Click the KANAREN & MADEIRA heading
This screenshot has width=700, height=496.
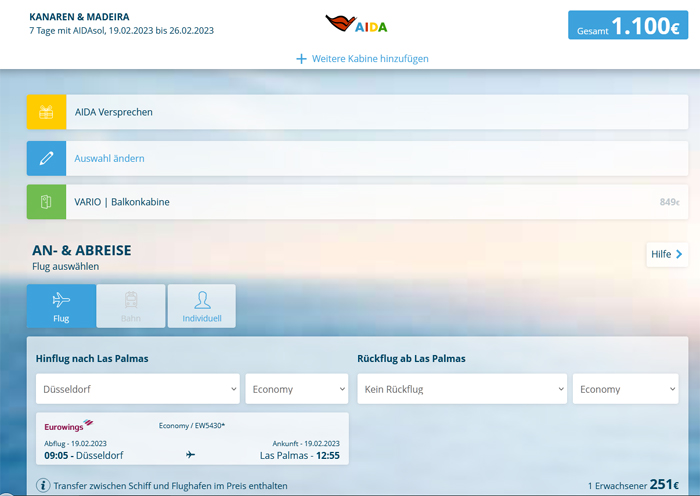point(79,17)
